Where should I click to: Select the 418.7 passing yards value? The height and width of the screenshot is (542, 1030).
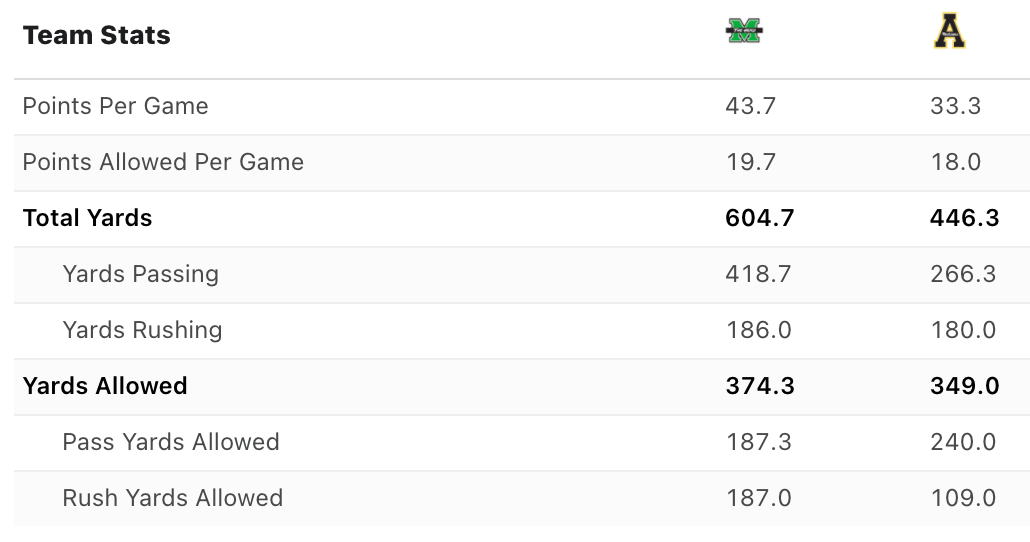click(759, 274)
